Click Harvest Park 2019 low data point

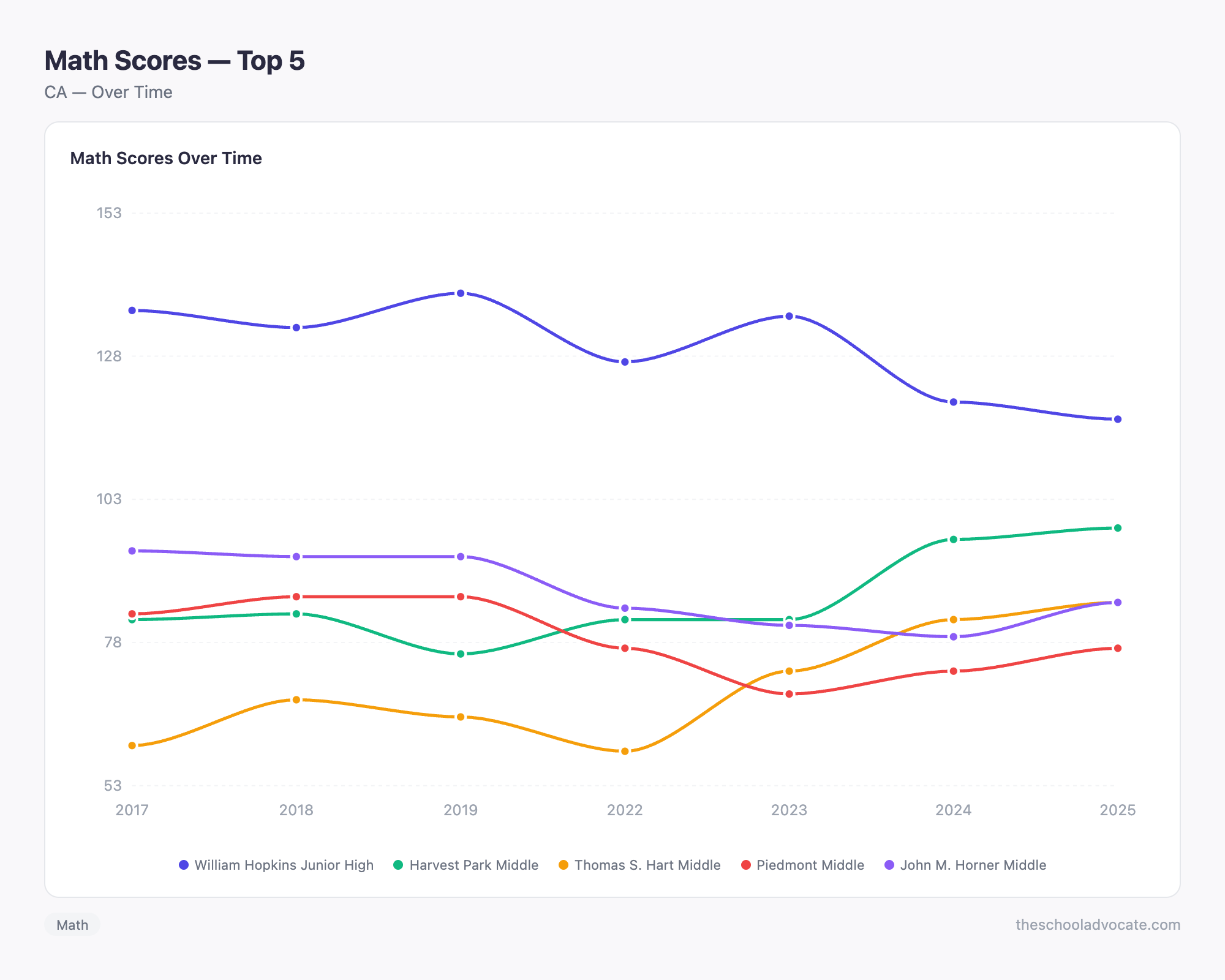point(461,654)
